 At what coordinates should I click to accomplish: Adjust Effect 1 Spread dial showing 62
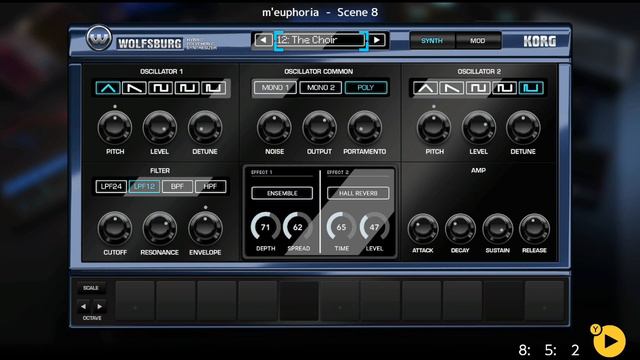click(x=298, y=227)
